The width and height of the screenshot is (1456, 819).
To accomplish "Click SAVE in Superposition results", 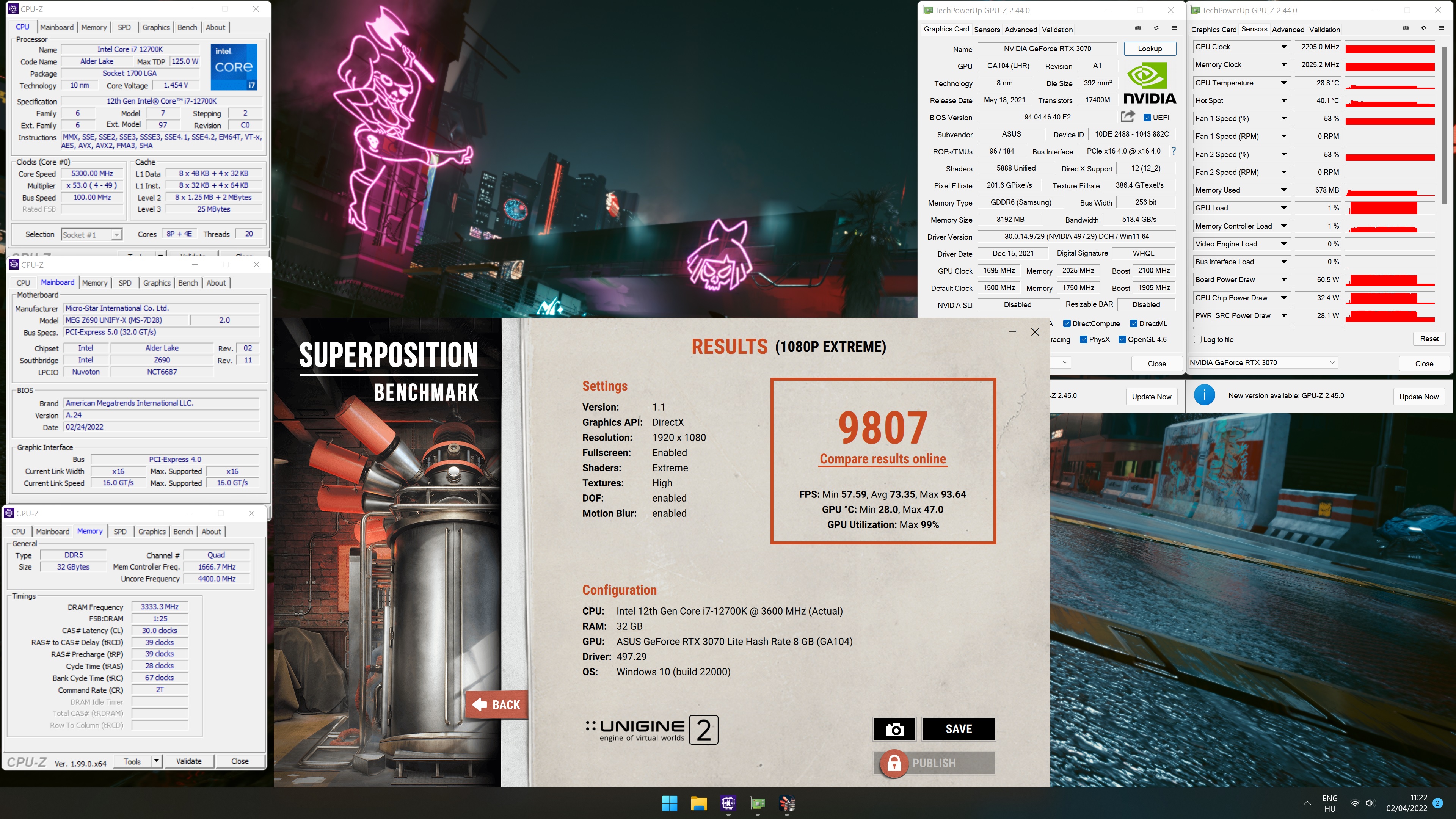I will (959, 729).
